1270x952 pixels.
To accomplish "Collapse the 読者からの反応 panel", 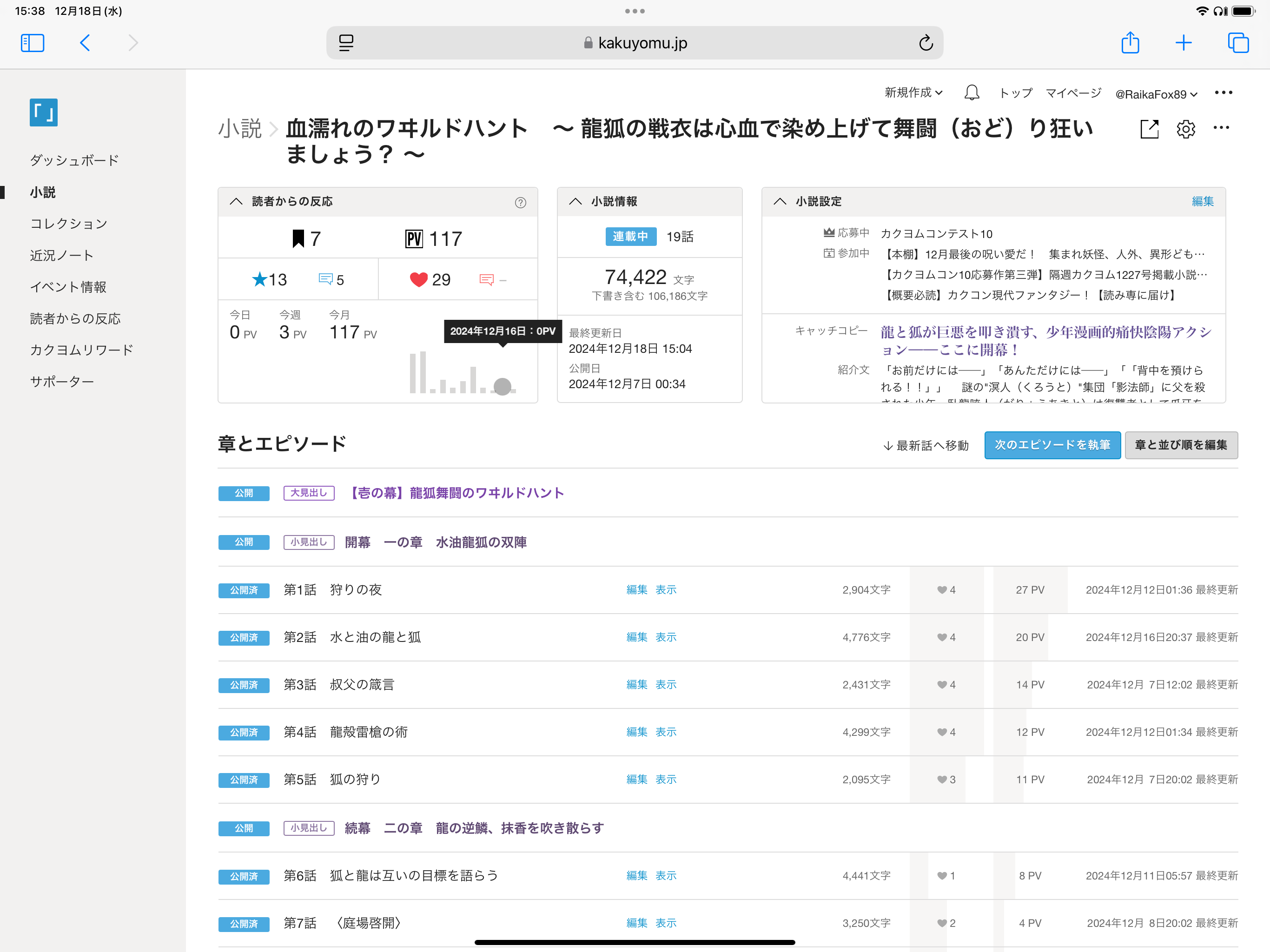I will pos(236,202).
